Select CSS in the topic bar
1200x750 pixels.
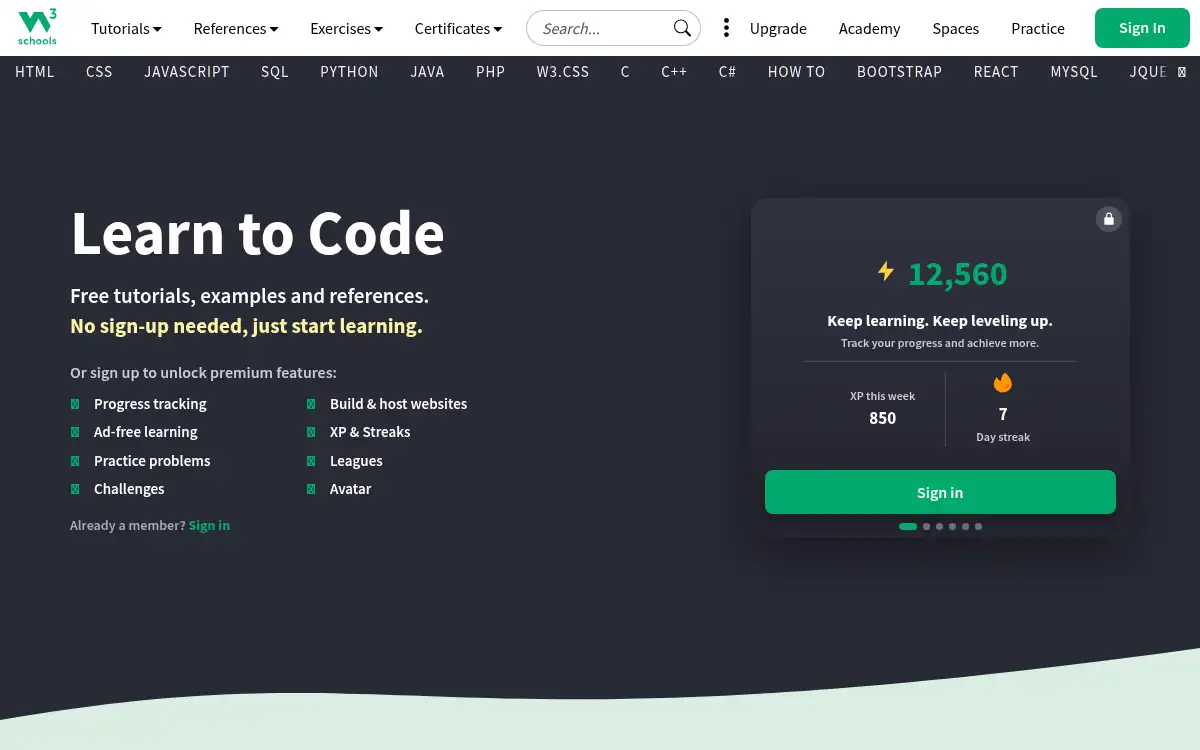pos(99,72)
